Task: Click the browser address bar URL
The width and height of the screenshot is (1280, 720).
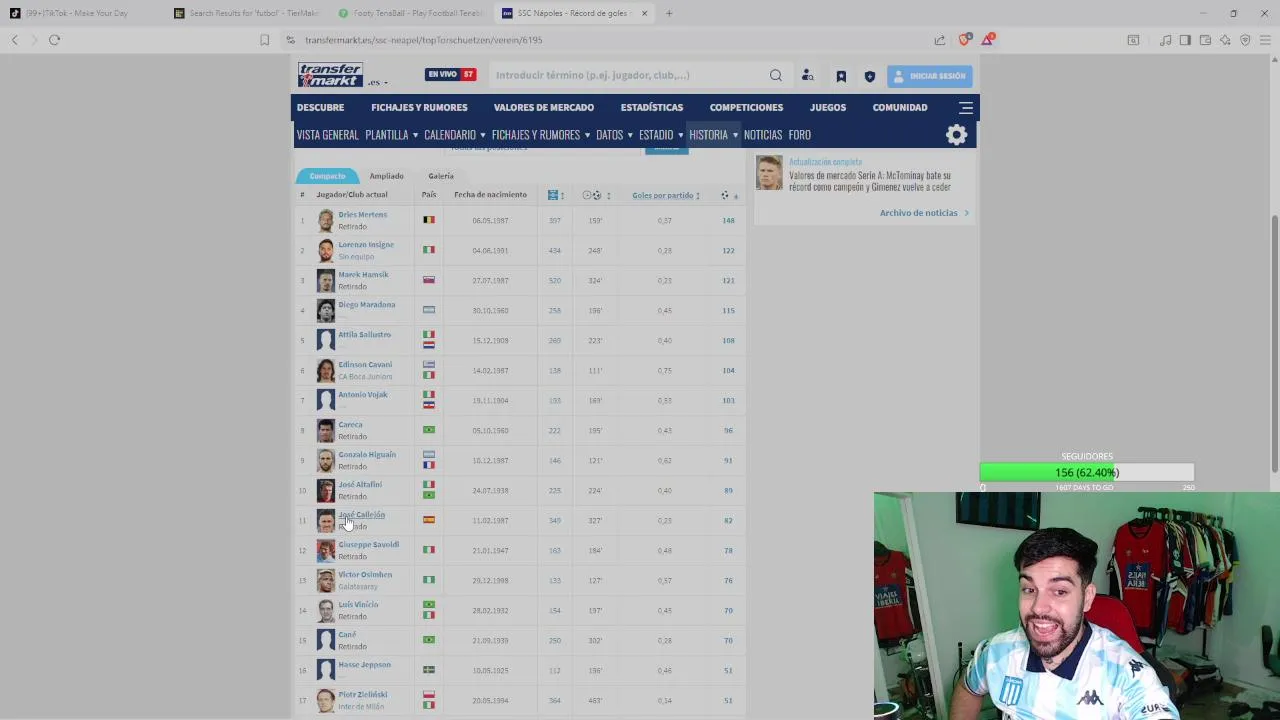Action: point(424,40)
